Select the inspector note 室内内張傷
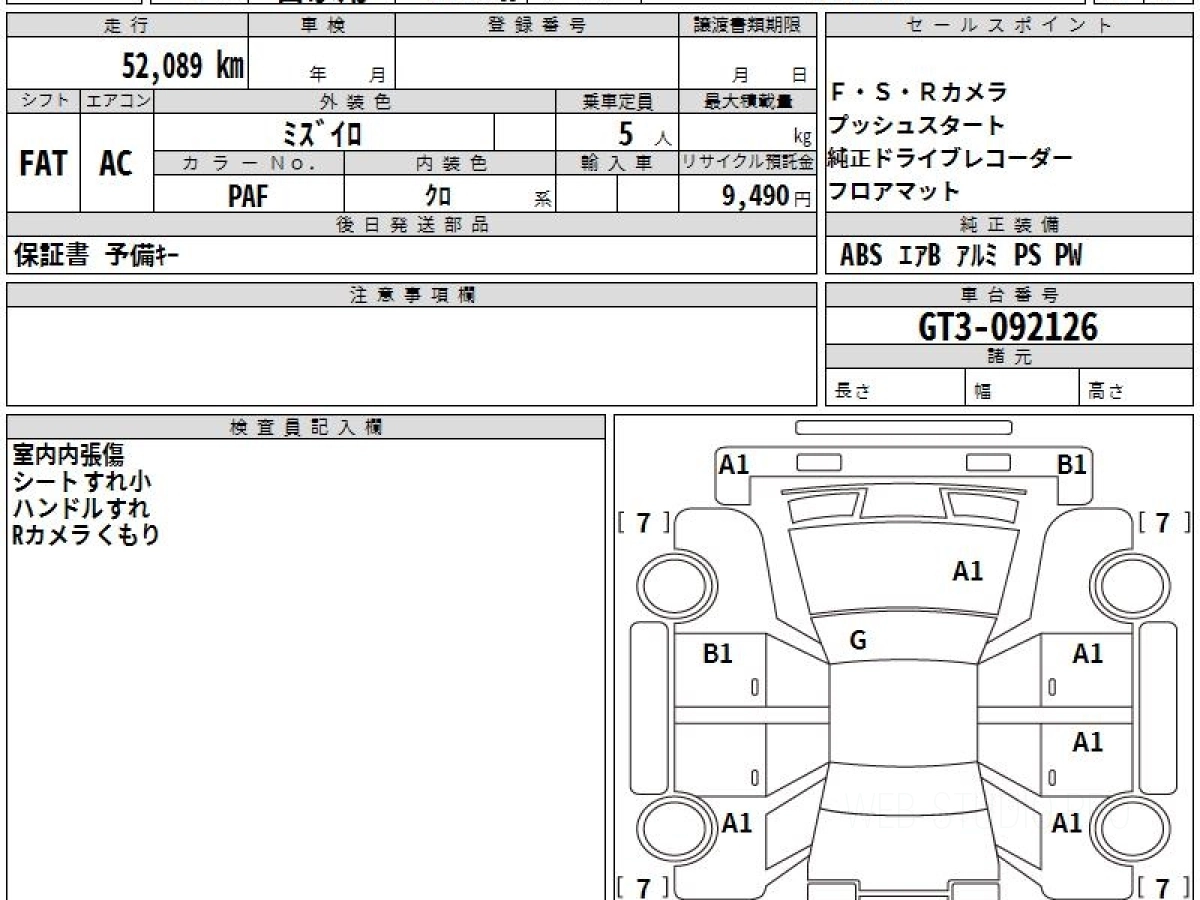This screenshot has width=1200, height=900. [x=68, y=455]
